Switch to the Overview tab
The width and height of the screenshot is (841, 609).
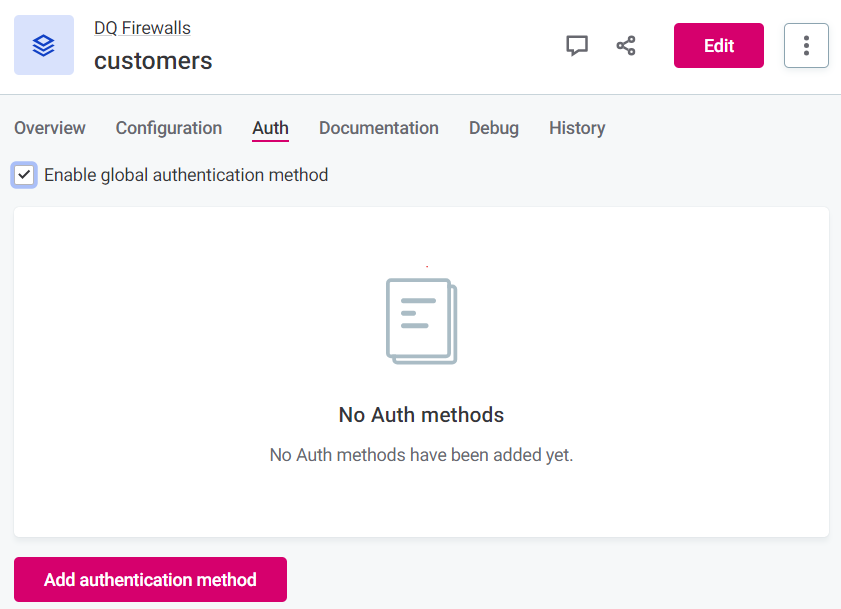[50, 128]
